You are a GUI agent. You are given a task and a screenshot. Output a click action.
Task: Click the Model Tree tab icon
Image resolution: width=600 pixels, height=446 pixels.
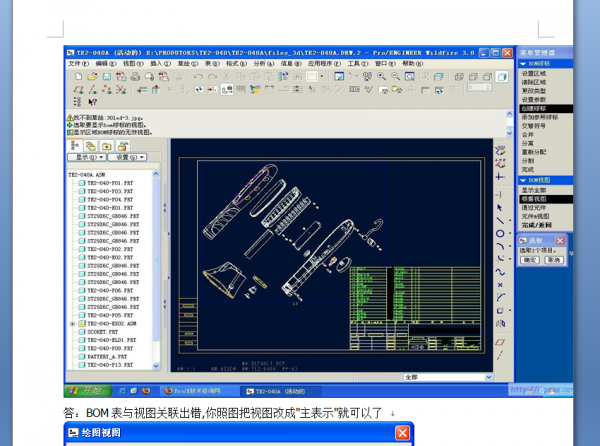(x=75, y=146)
